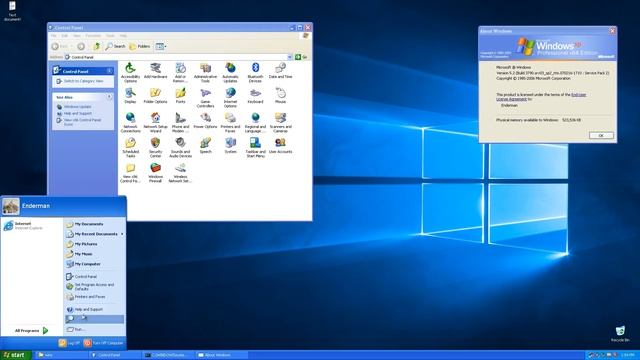Open the Mouse applet
The height and width of the screenshot is (360, 640).
coord(280,96)
